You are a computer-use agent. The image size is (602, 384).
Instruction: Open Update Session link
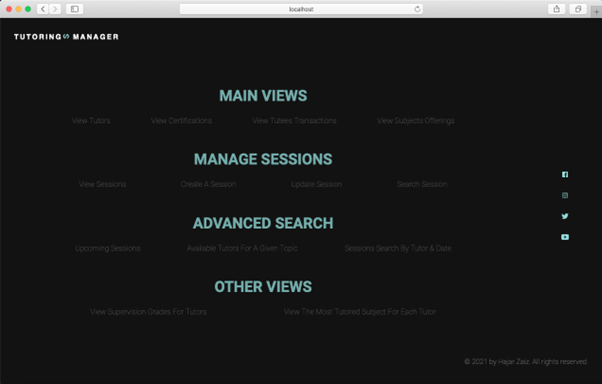(316, 184)
